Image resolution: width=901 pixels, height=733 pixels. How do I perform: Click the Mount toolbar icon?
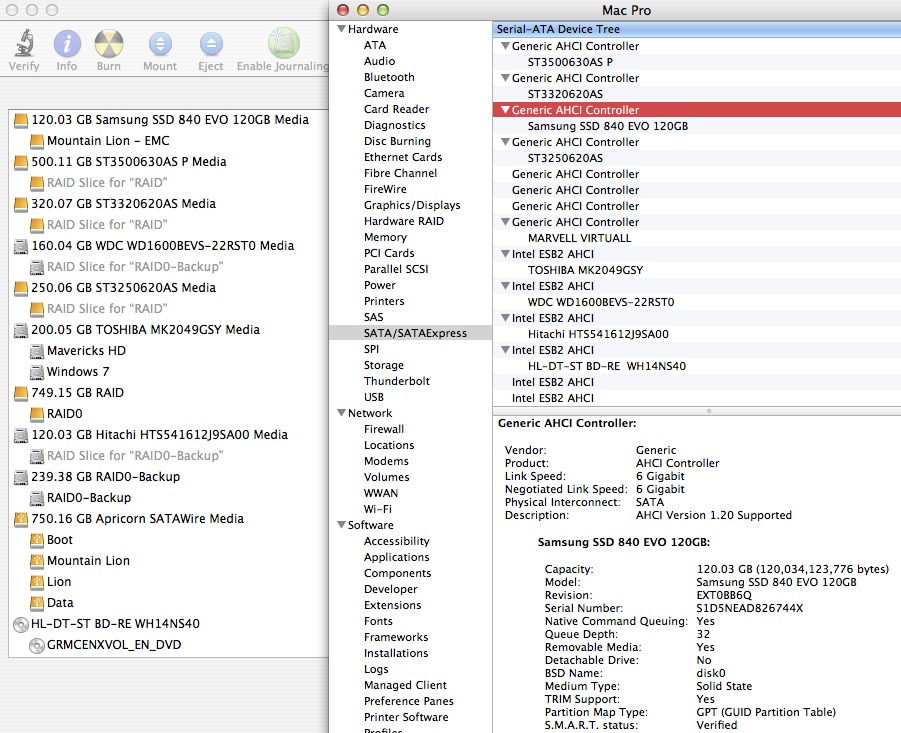pos(160,44)
